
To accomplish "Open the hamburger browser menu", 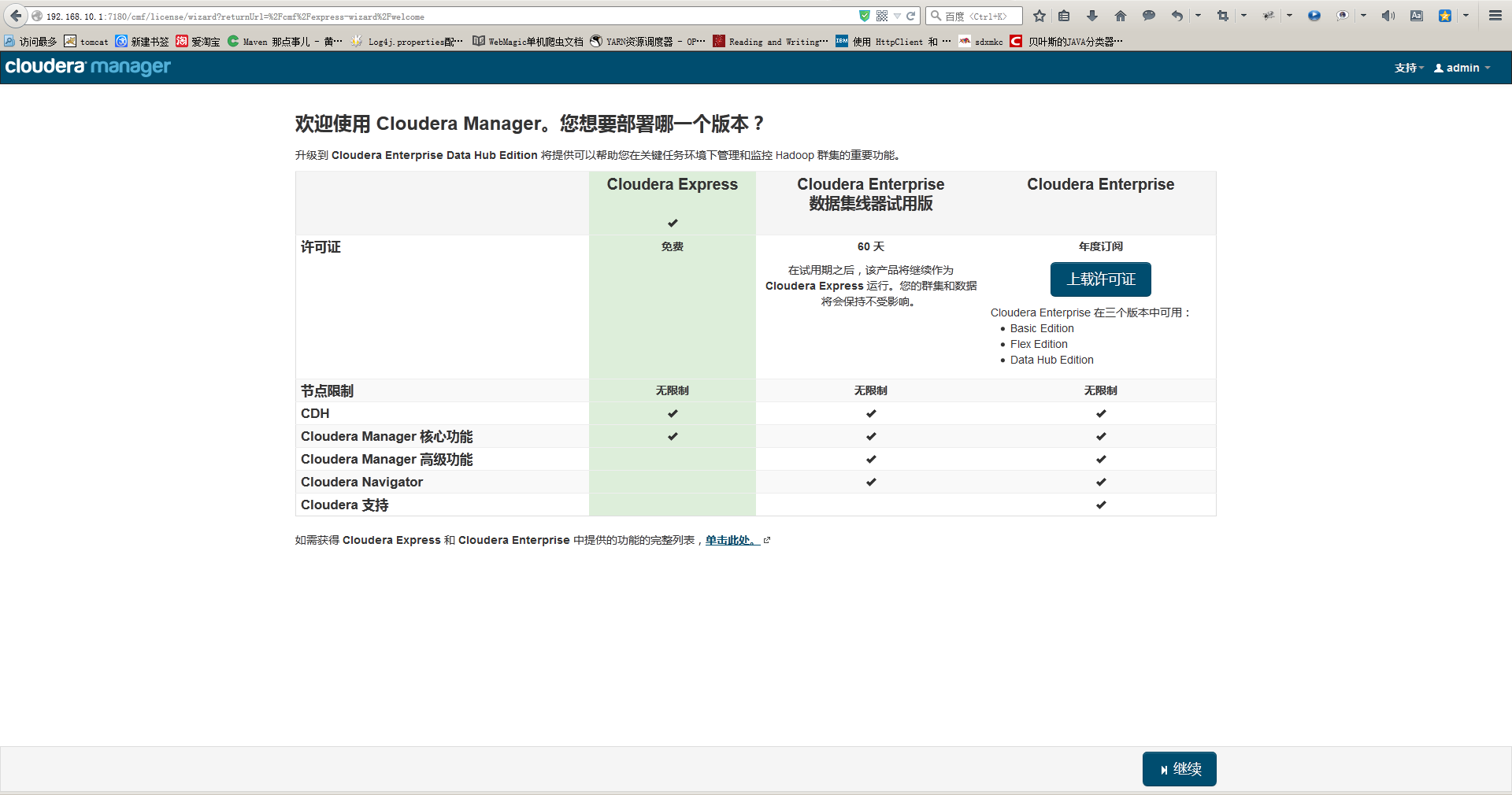I will (x=1495, y=16).
